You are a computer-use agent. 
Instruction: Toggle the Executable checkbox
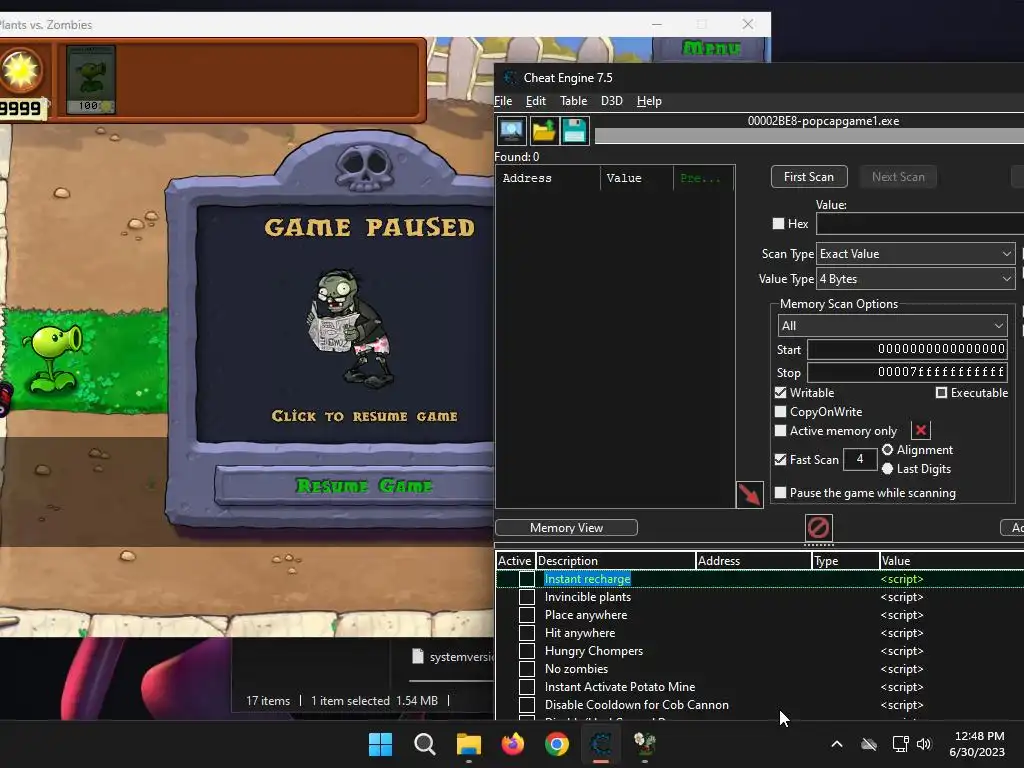tap(941, 392)
